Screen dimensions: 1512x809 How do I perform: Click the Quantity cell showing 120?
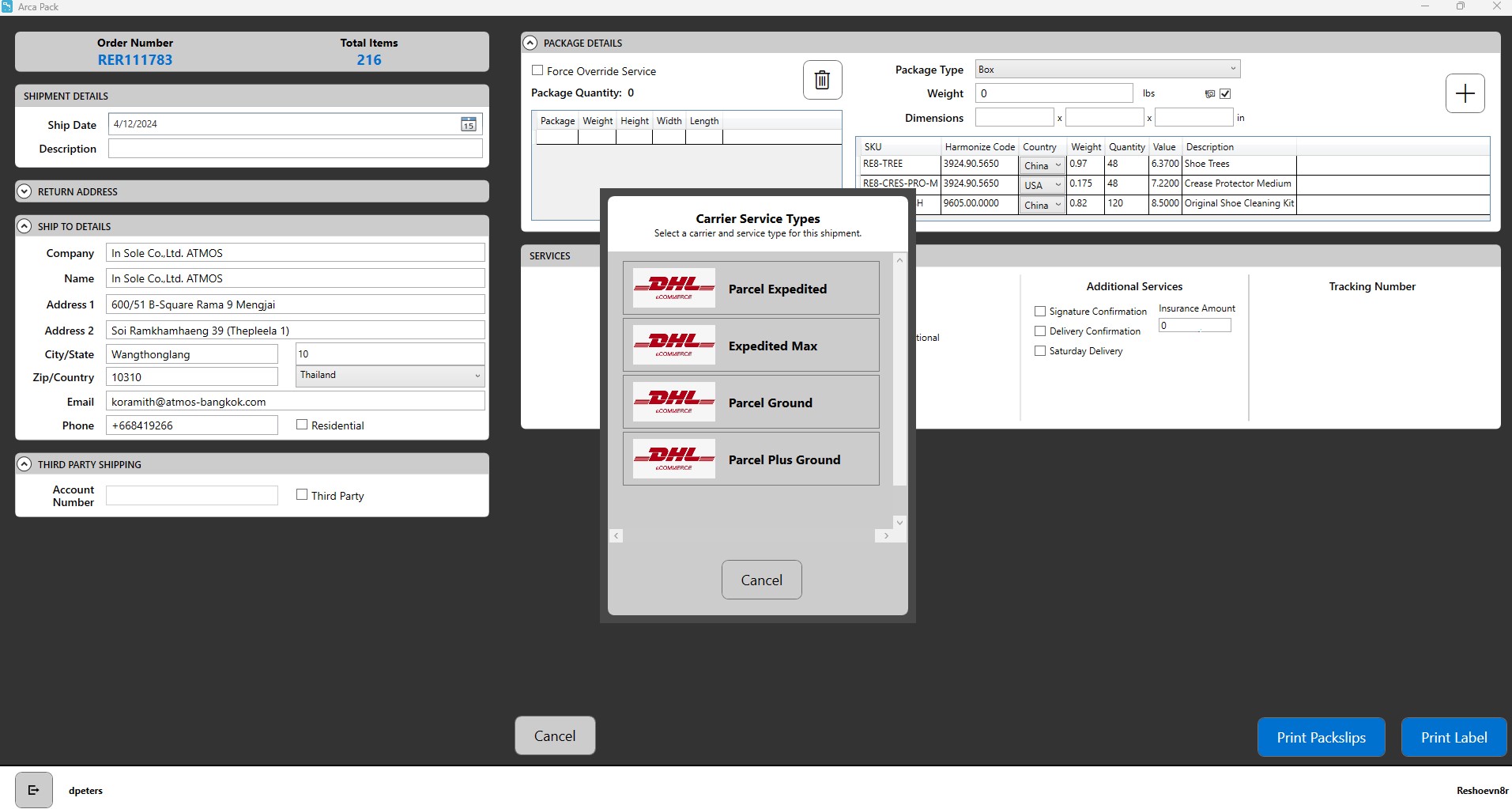point(1126,204)
